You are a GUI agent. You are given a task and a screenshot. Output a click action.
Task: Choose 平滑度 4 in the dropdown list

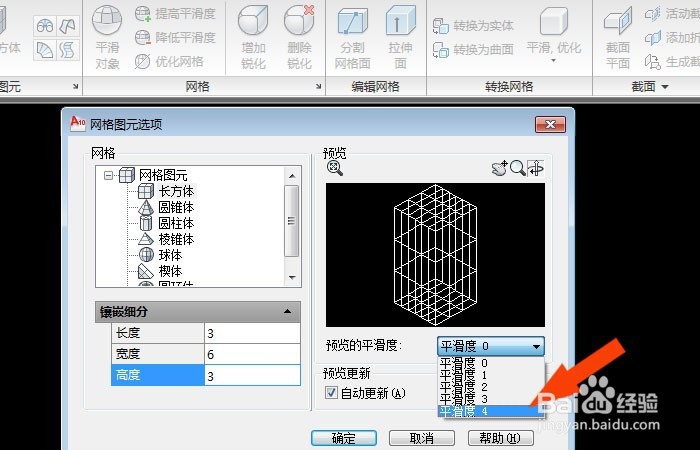coord(491,411)
